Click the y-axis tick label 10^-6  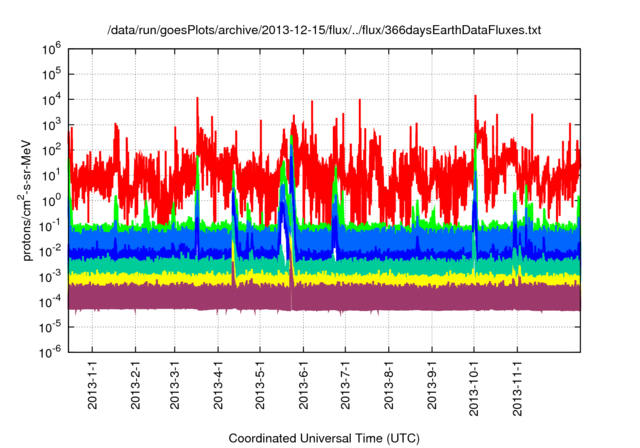50,352
